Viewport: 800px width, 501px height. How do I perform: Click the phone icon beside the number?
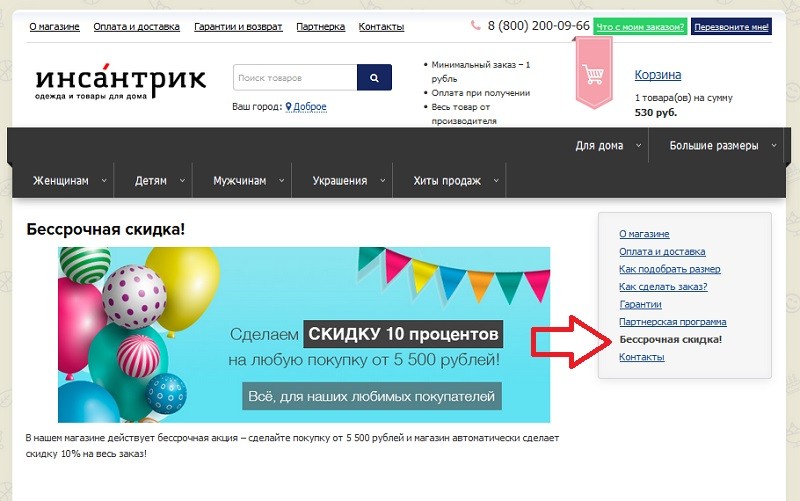point(476,25)
